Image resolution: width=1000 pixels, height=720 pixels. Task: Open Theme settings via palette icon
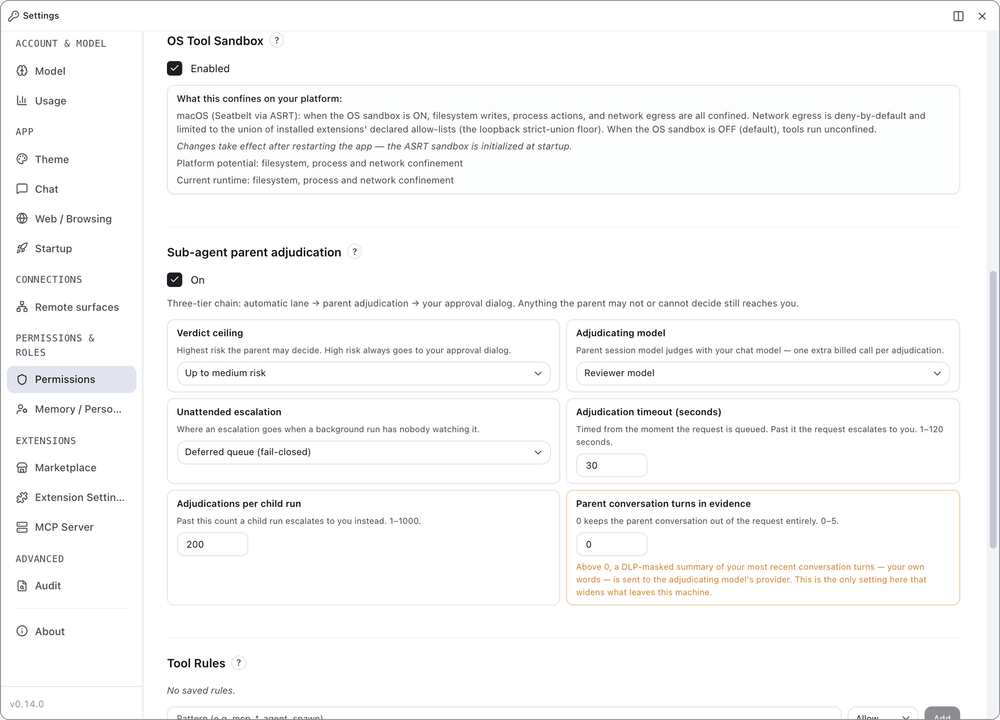[22, 159]
